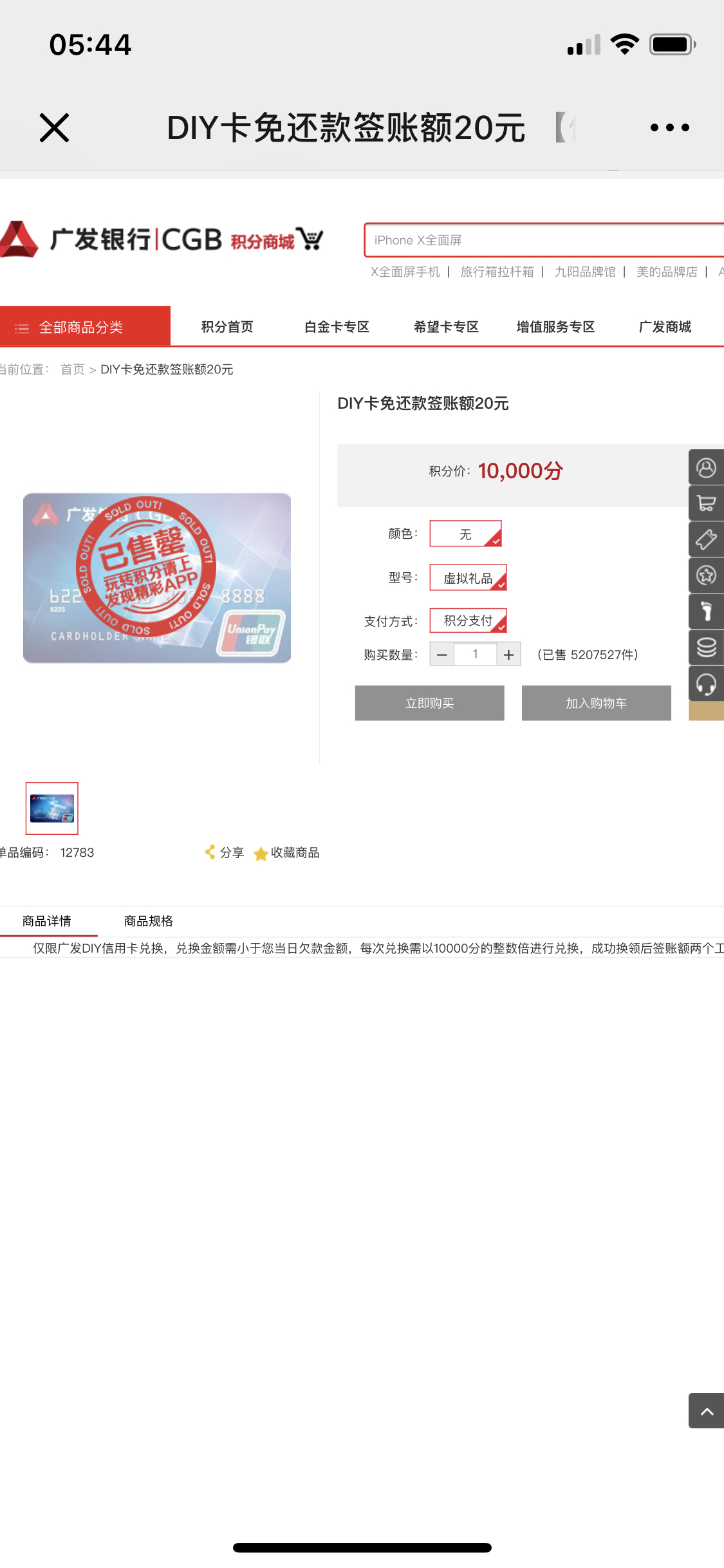The width and height of the screenshot is (724, 1568).
Task: Click the 分享 text link
Action: click(x=232, y=852)
